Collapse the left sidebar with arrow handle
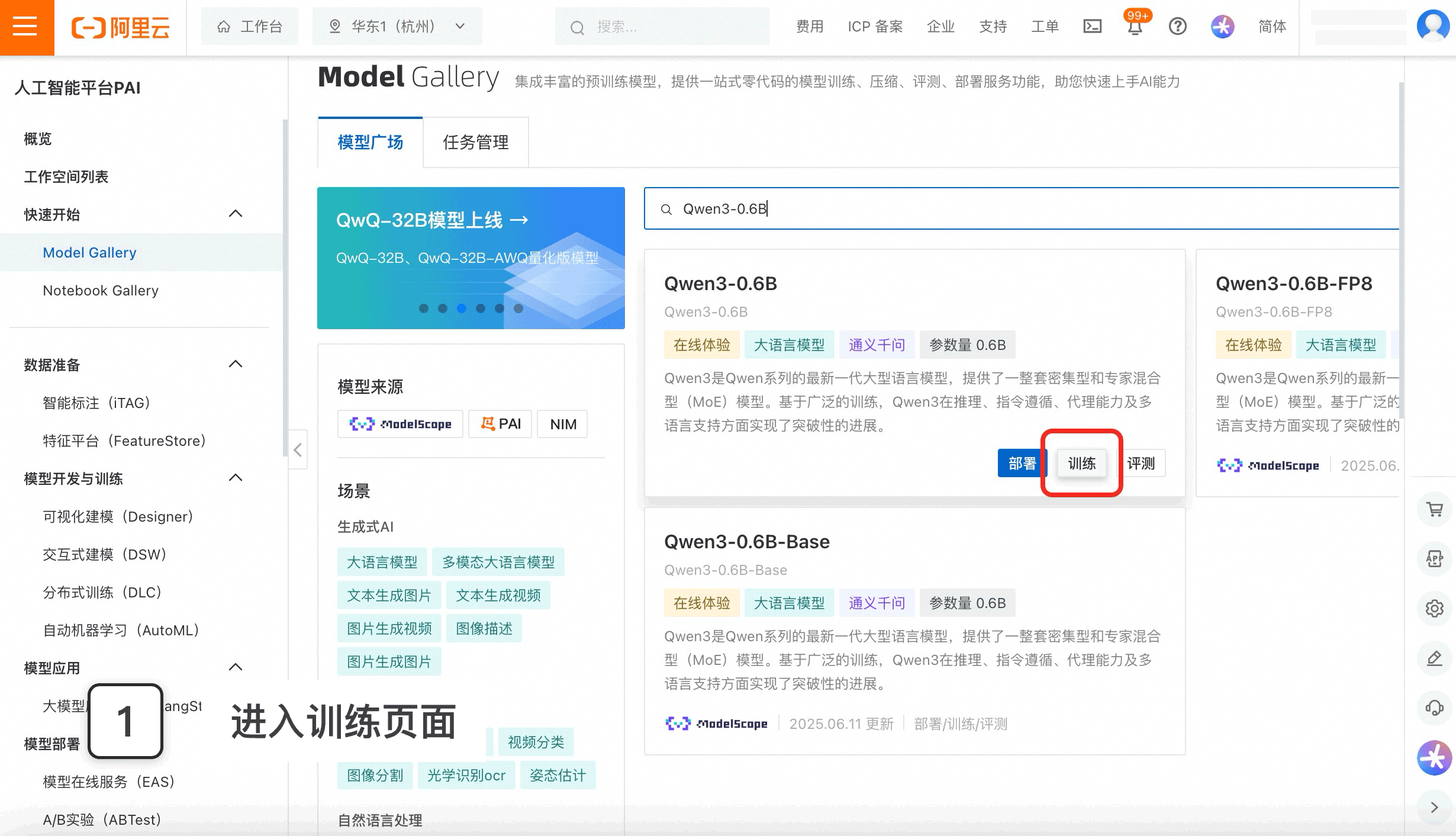 click(298, 450)
